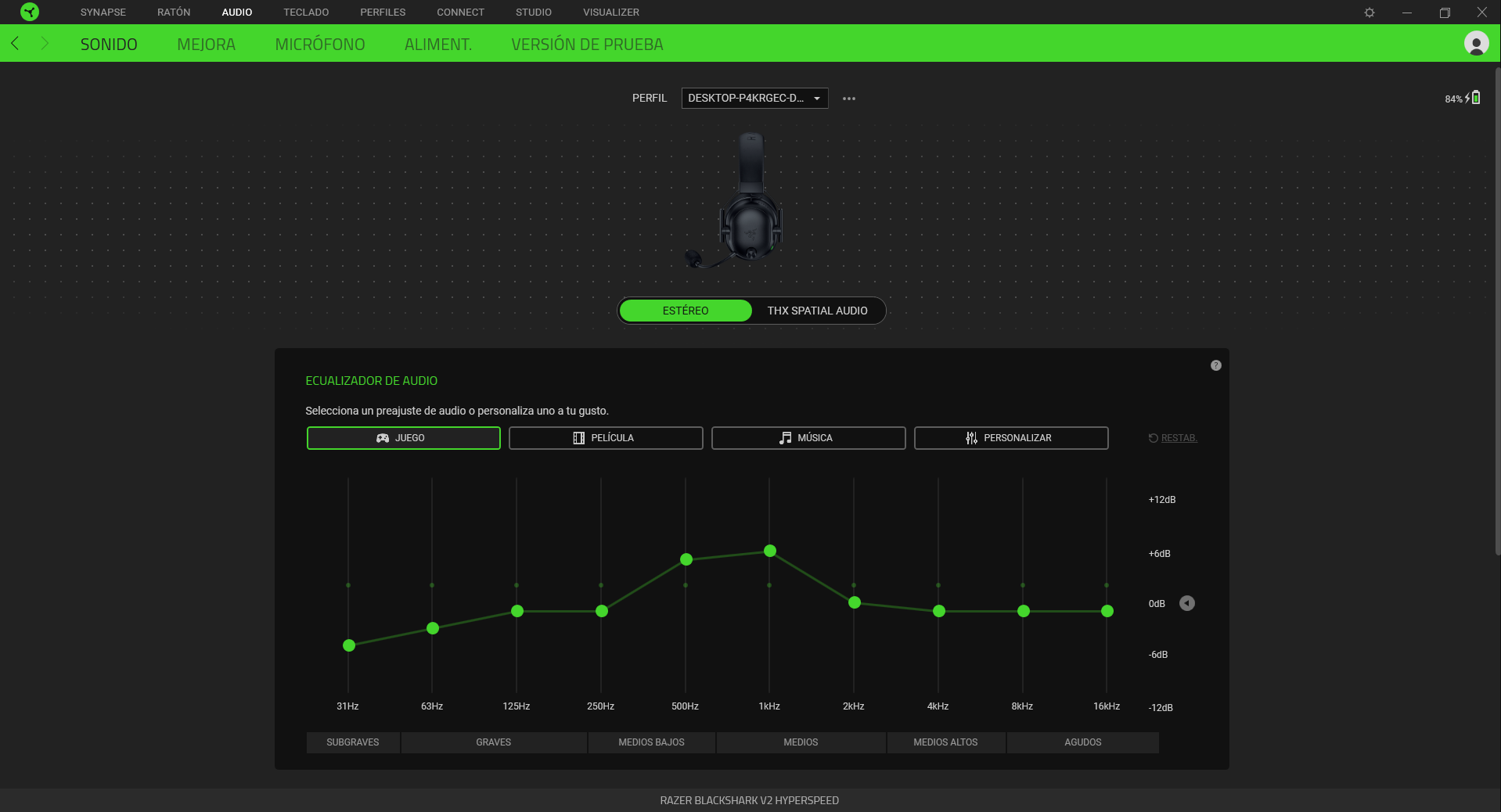
Task: Open the equalizer help question mark
Action: pyautogui.click(x=1215, y=365)
